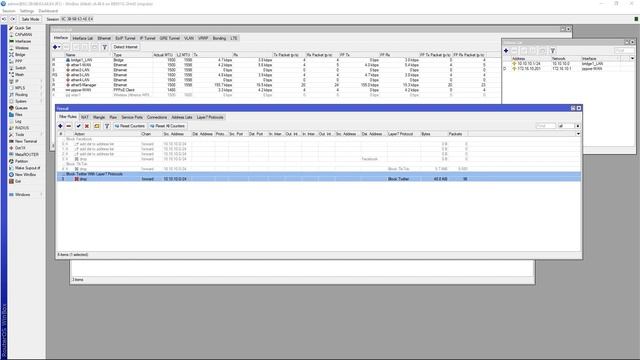Toggle Safe Mode button

point(30,19)
